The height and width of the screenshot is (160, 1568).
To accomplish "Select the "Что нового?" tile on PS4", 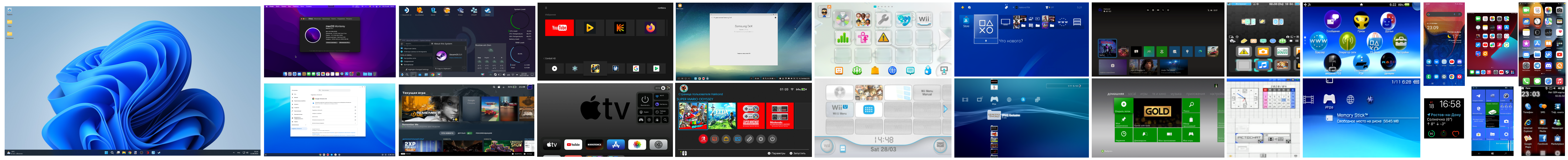I will (986, 29).
